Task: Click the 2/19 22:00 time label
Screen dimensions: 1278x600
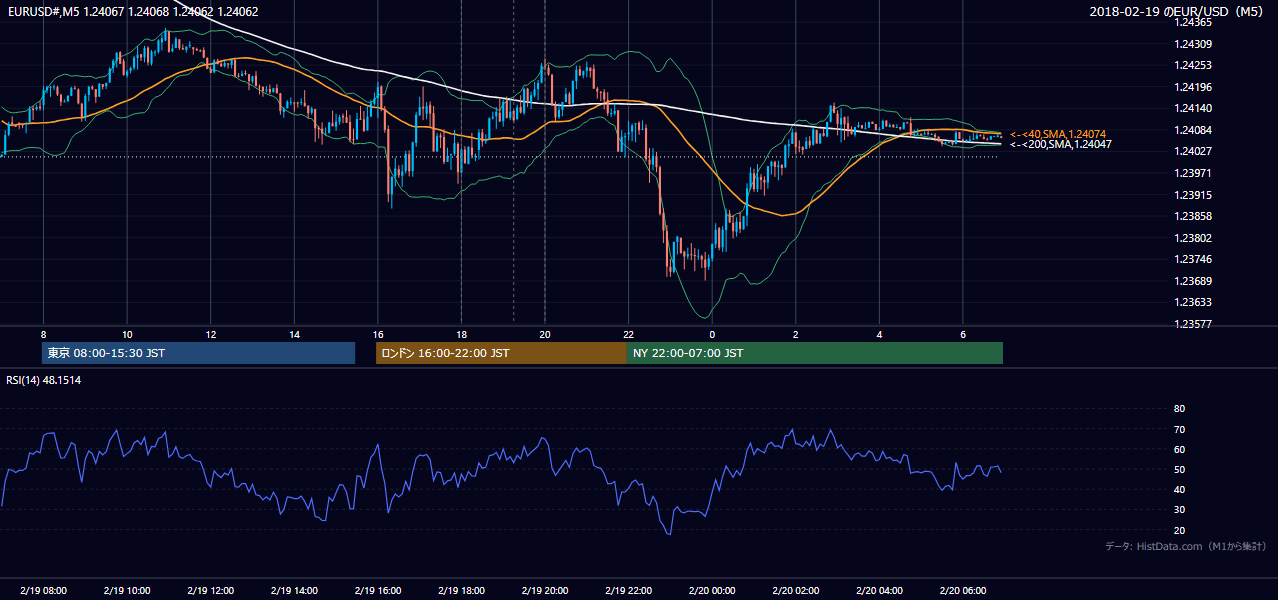Action: (628, 591)
